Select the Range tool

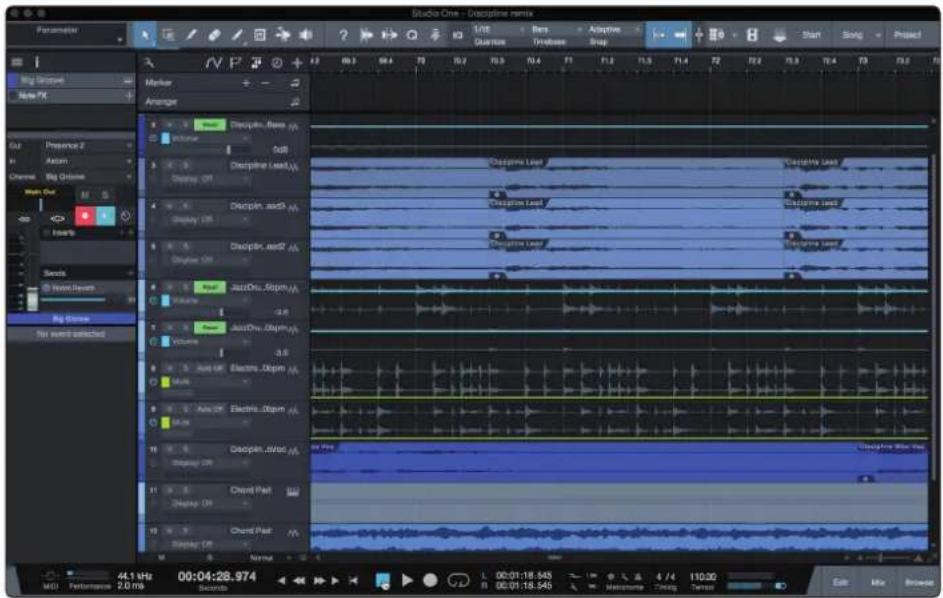pos(168,35)
